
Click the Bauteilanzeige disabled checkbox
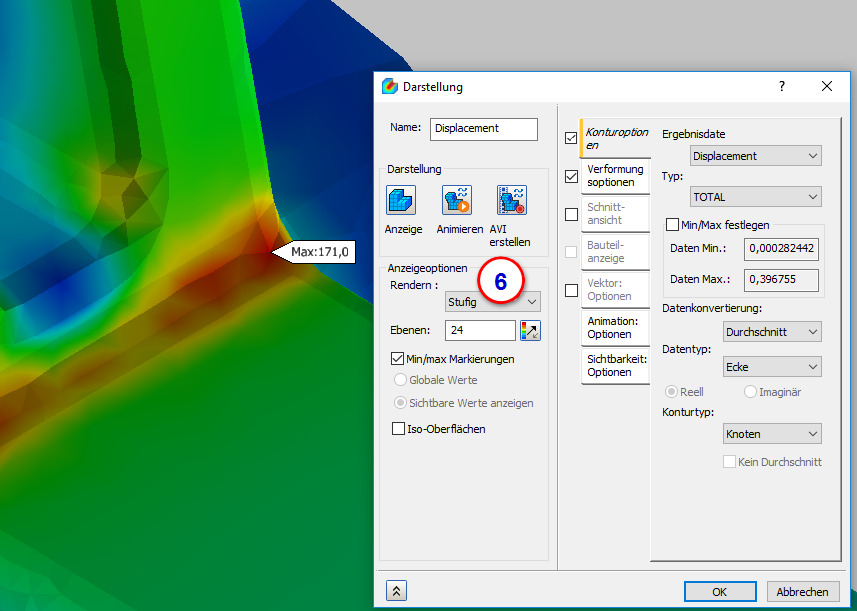pyautogui.click(x=571, y=252)
